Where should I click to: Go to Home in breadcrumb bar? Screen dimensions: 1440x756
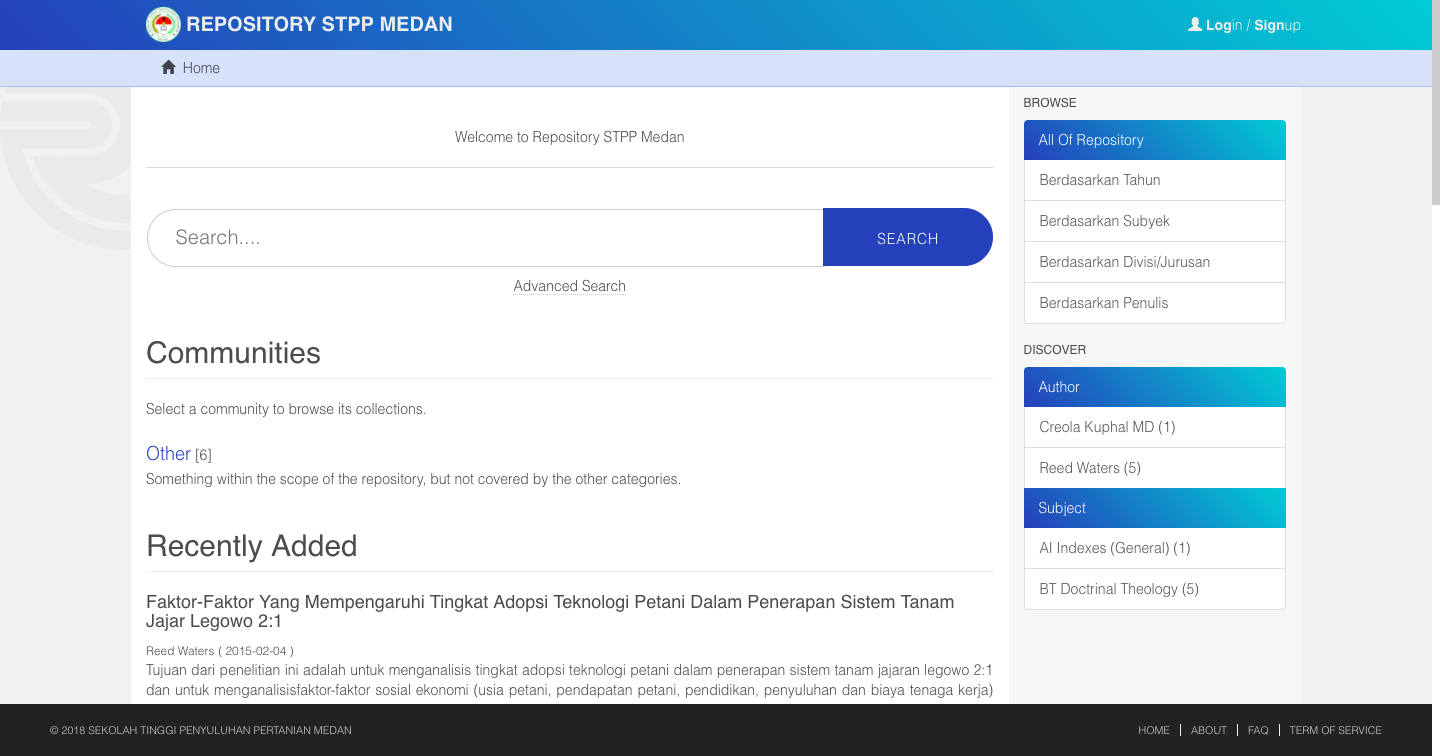tap(201, 68)
